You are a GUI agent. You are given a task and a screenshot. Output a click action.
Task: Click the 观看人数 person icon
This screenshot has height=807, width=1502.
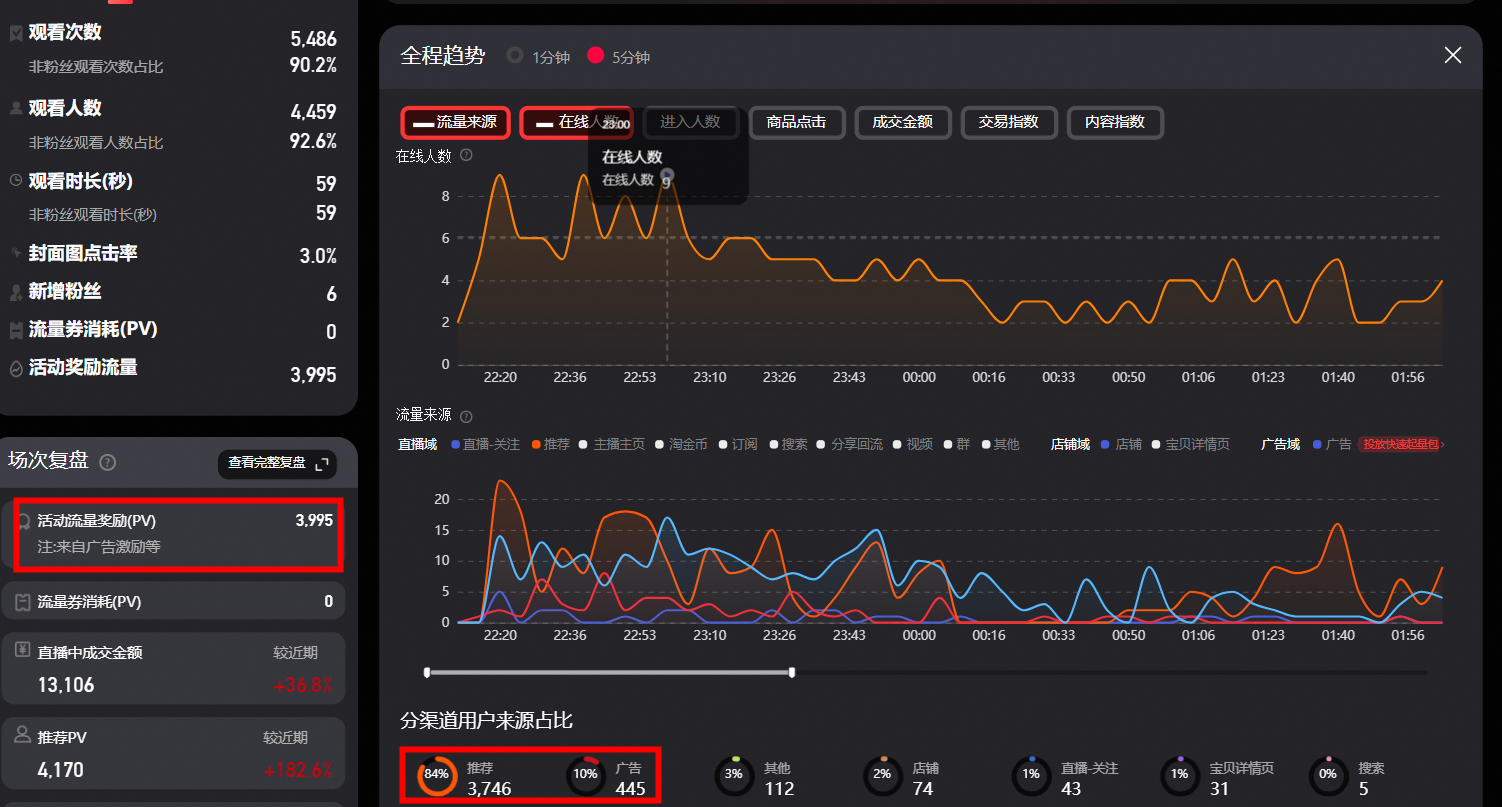pyautogui.click(x=16, y=108)
